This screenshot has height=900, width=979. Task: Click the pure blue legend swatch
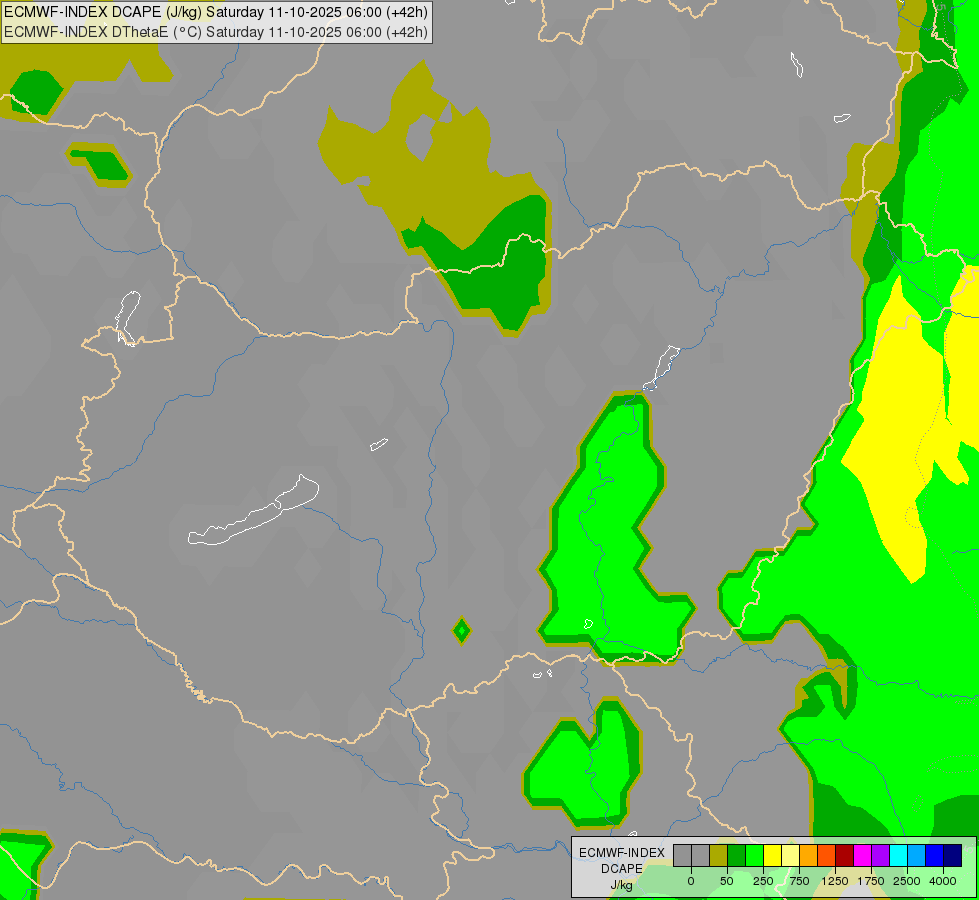pyautogui.click(x=935, y=855)
